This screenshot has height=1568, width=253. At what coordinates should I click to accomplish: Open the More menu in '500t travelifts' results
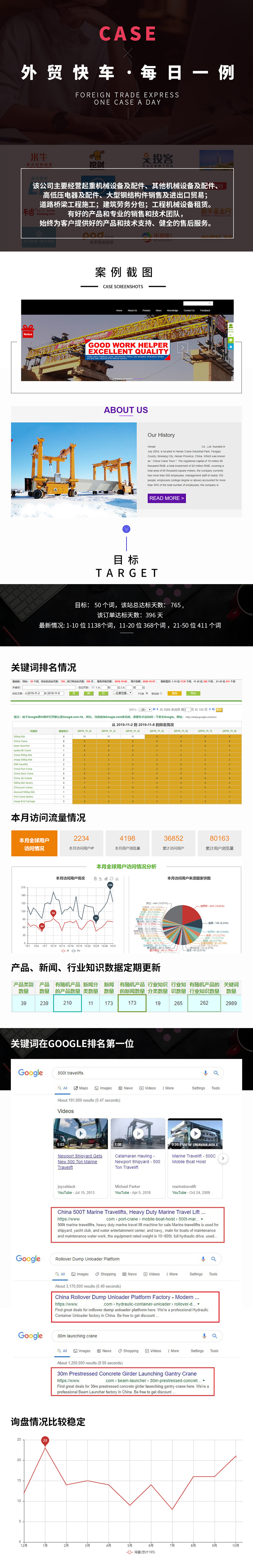point(168,1088)
